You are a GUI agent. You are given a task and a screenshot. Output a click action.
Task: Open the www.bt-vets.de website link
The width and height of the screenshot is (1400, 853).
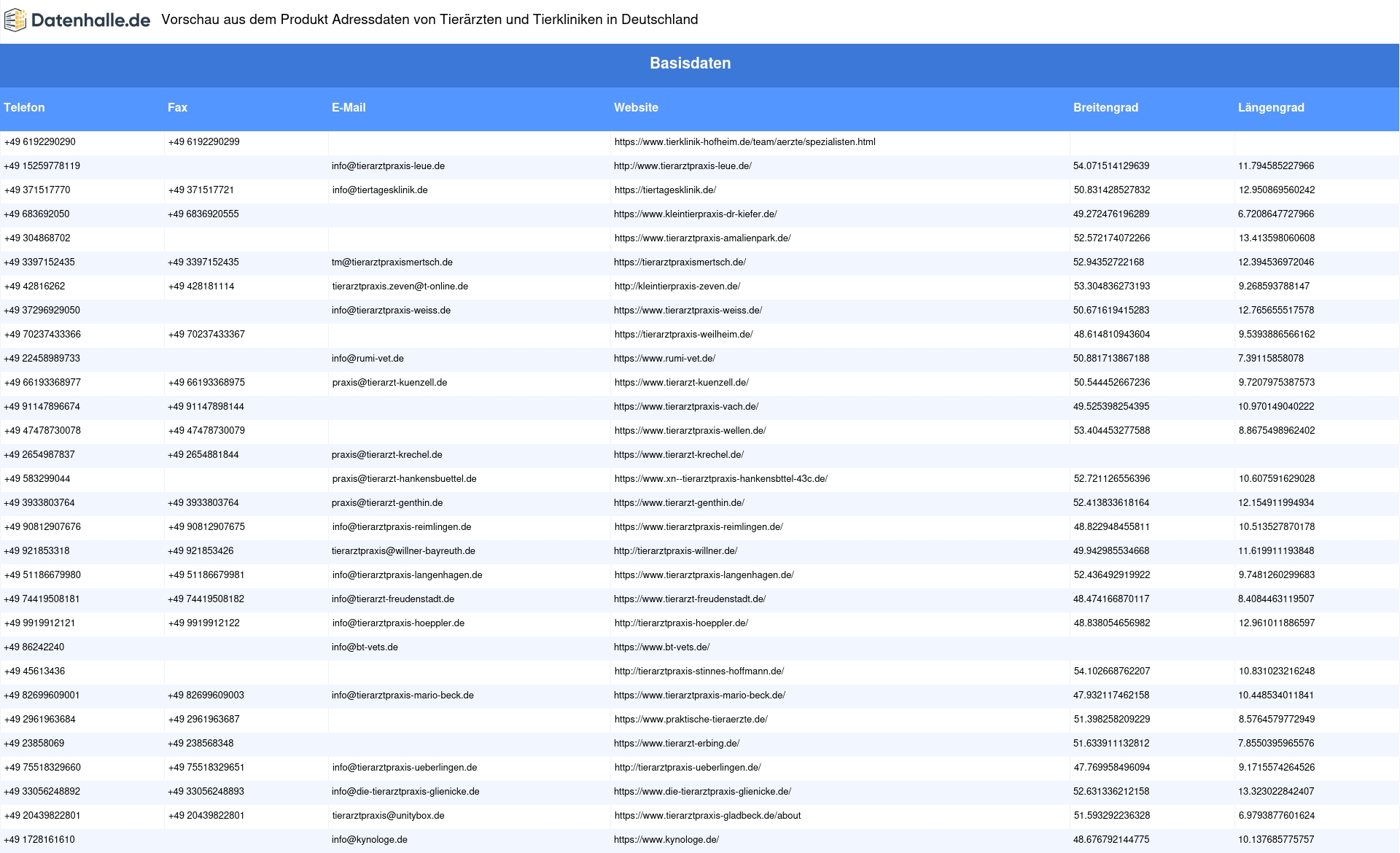(x=661, y=647)
